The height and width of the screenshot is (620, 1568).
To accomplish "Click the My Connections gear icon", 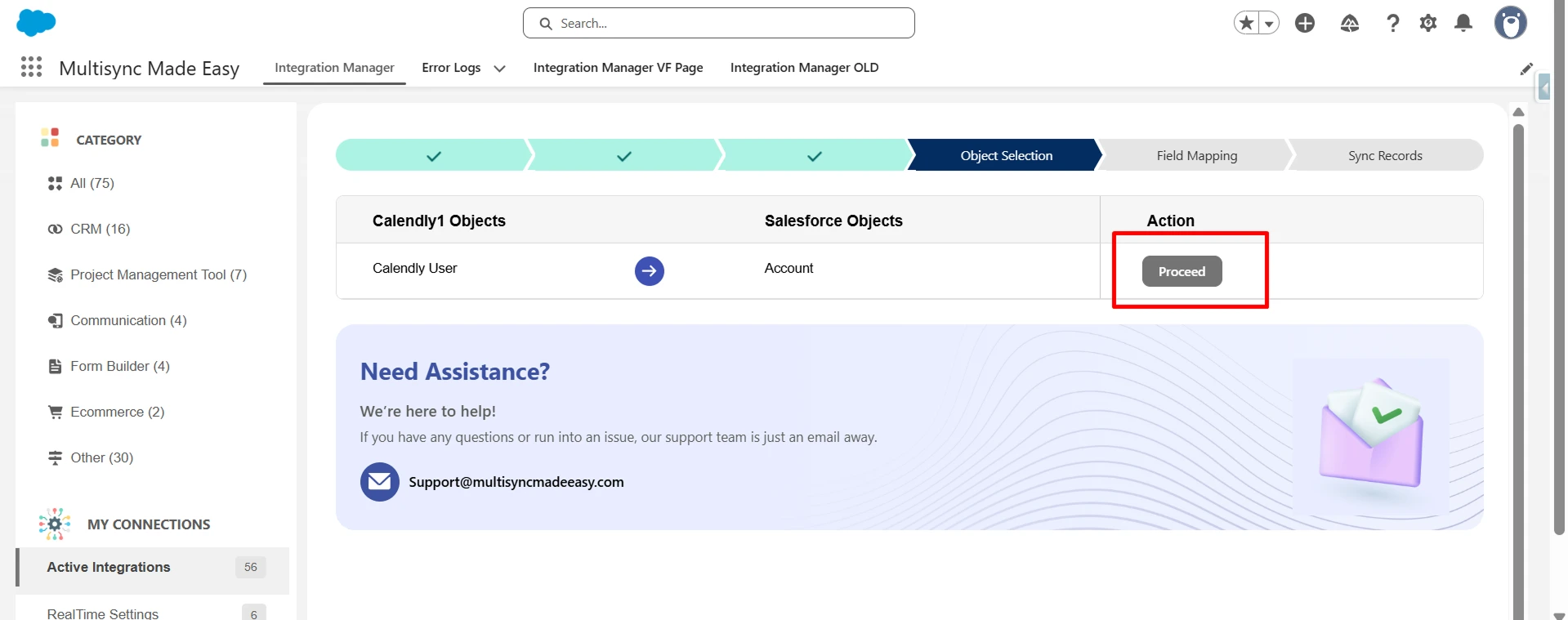I will click(55, 524).
